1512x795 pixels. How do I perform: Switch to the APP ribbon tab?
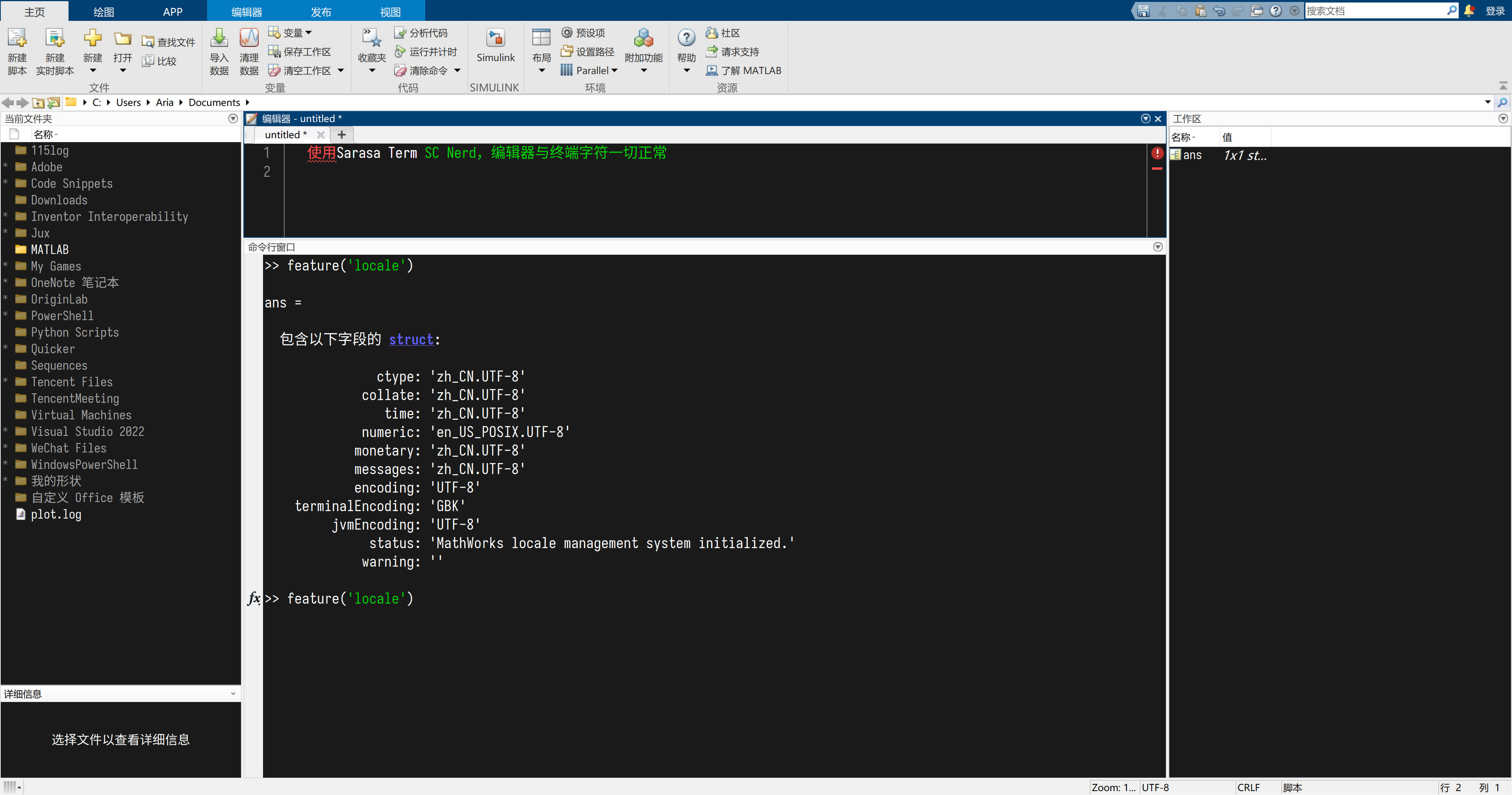pos(172,11)
